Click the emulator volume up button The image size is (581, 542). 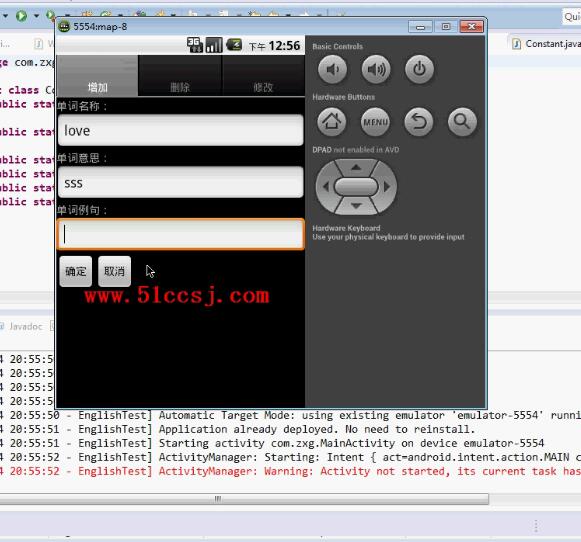click(376, 69)
